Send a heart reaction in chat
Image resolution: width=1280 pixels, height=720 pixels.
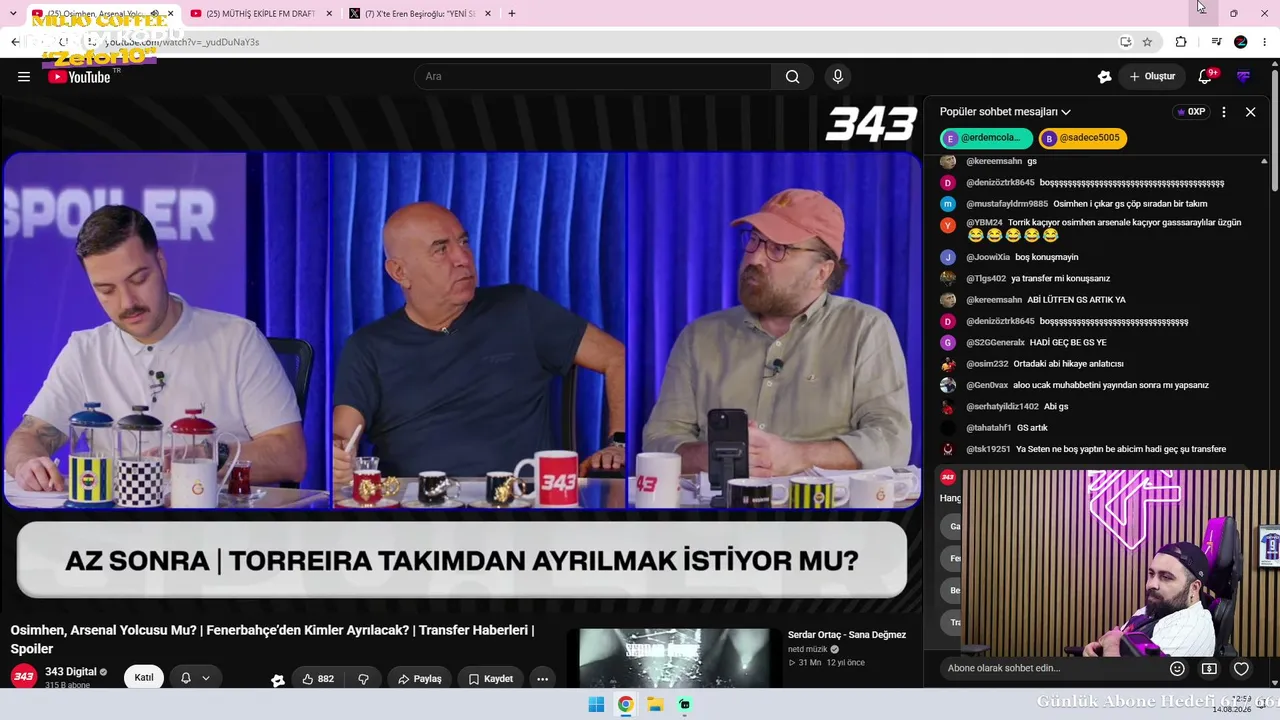point(1241,669)
